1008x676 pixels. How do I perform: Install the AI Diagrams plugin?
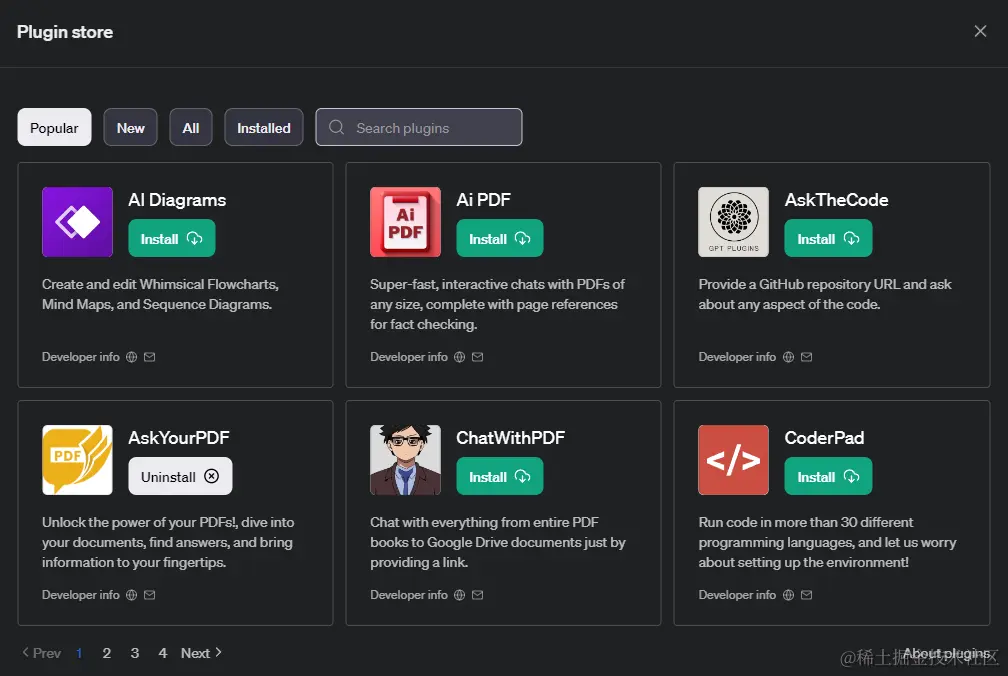[172, 238]
